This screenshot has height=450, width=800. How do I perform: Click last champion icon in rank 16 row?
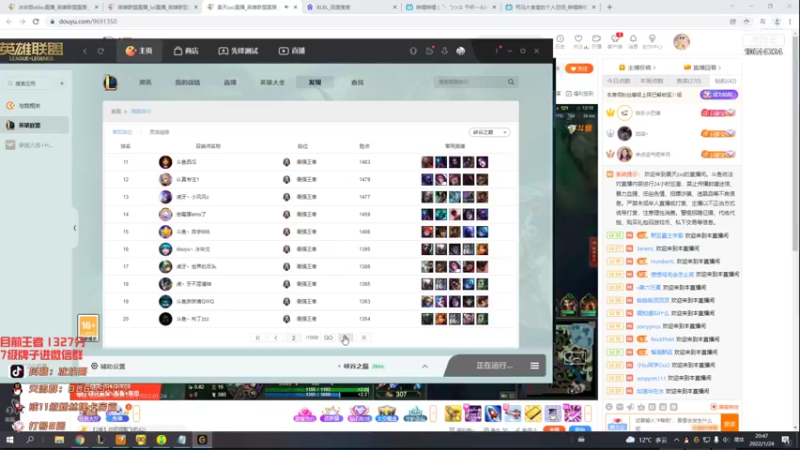tap(482, 249)
